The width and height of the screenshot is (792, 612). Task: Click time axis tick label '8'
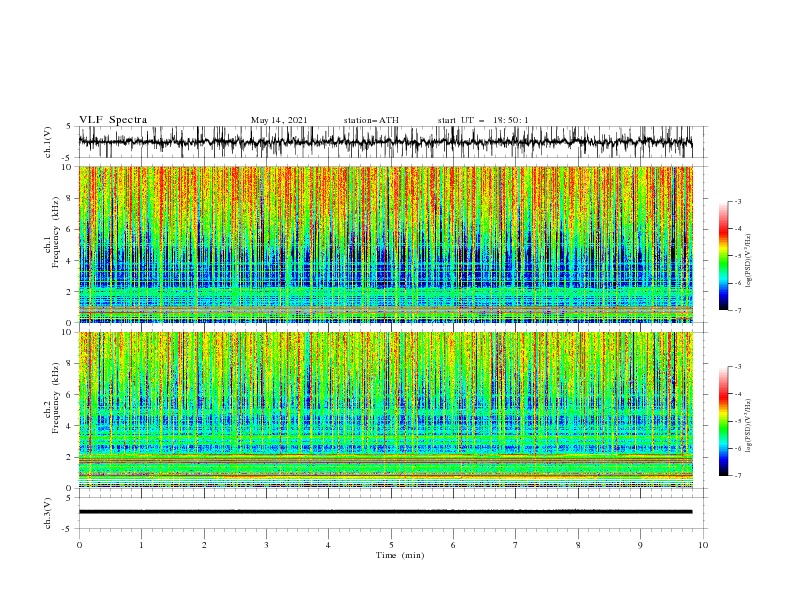[x=578, y=545]
